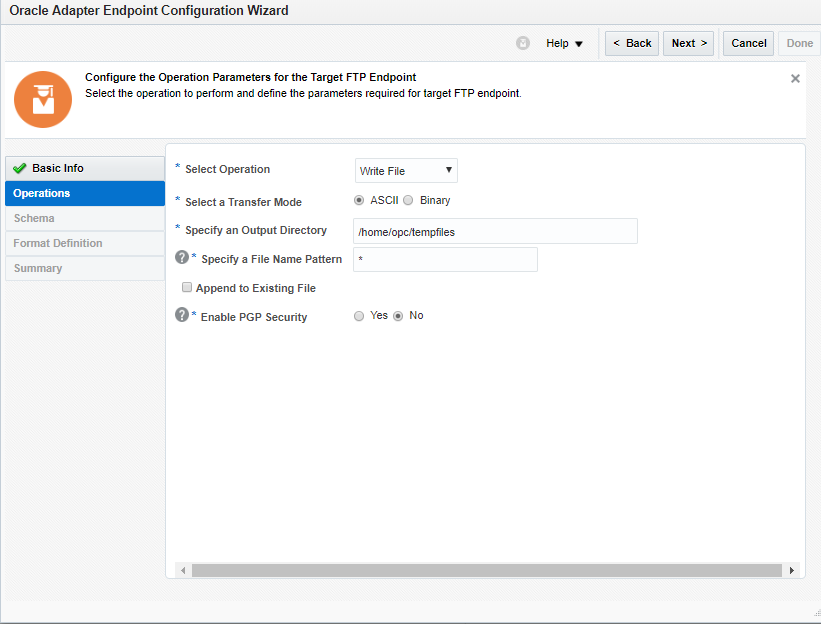821x624 pixels.
Task: Click the horizontal scrollbar right arrow
Action: (791, 570)
